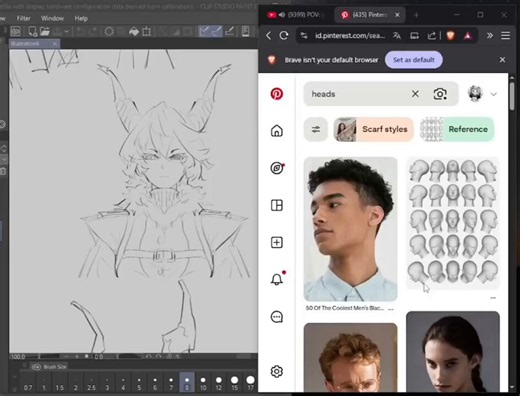Open the Window menu in Clip Studio Paint
The image size is (520, 396).
(x=52, y=18)
